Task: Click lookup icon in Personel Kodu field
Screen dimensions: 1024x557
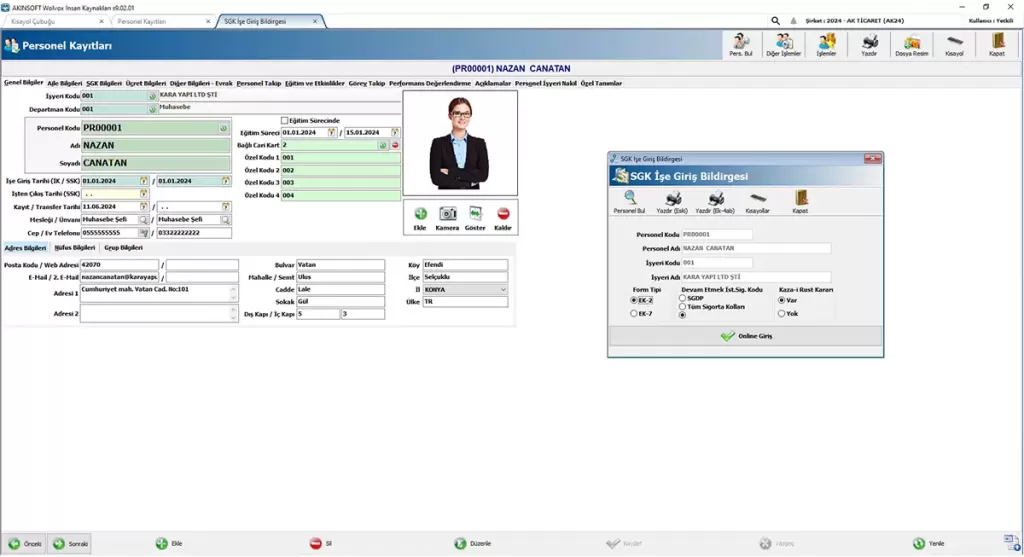Action: coord(223,128)
